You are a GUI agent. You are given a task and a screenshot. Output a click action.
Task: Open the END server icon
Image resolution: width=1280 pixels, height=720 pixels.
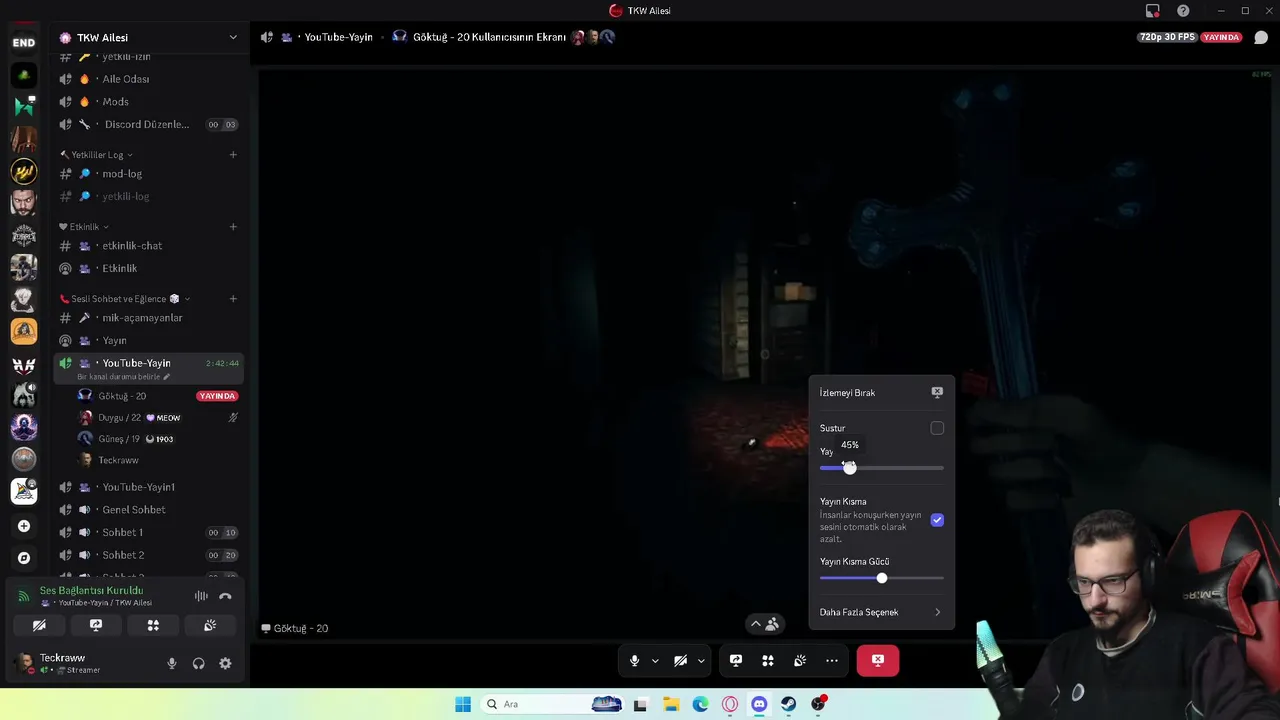tap(24, 43)
